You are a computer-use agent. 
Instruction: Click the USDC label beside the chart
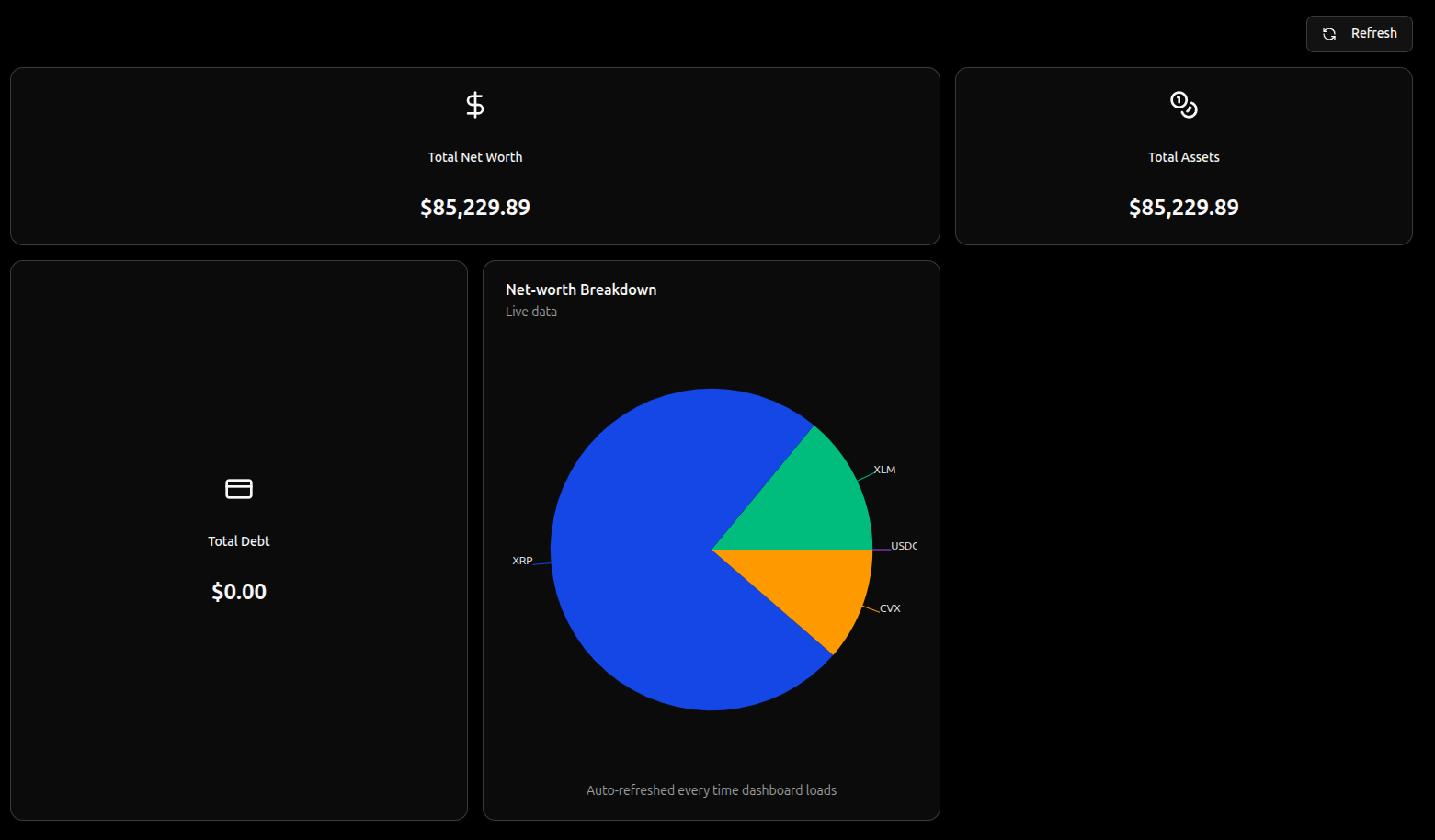904,546
